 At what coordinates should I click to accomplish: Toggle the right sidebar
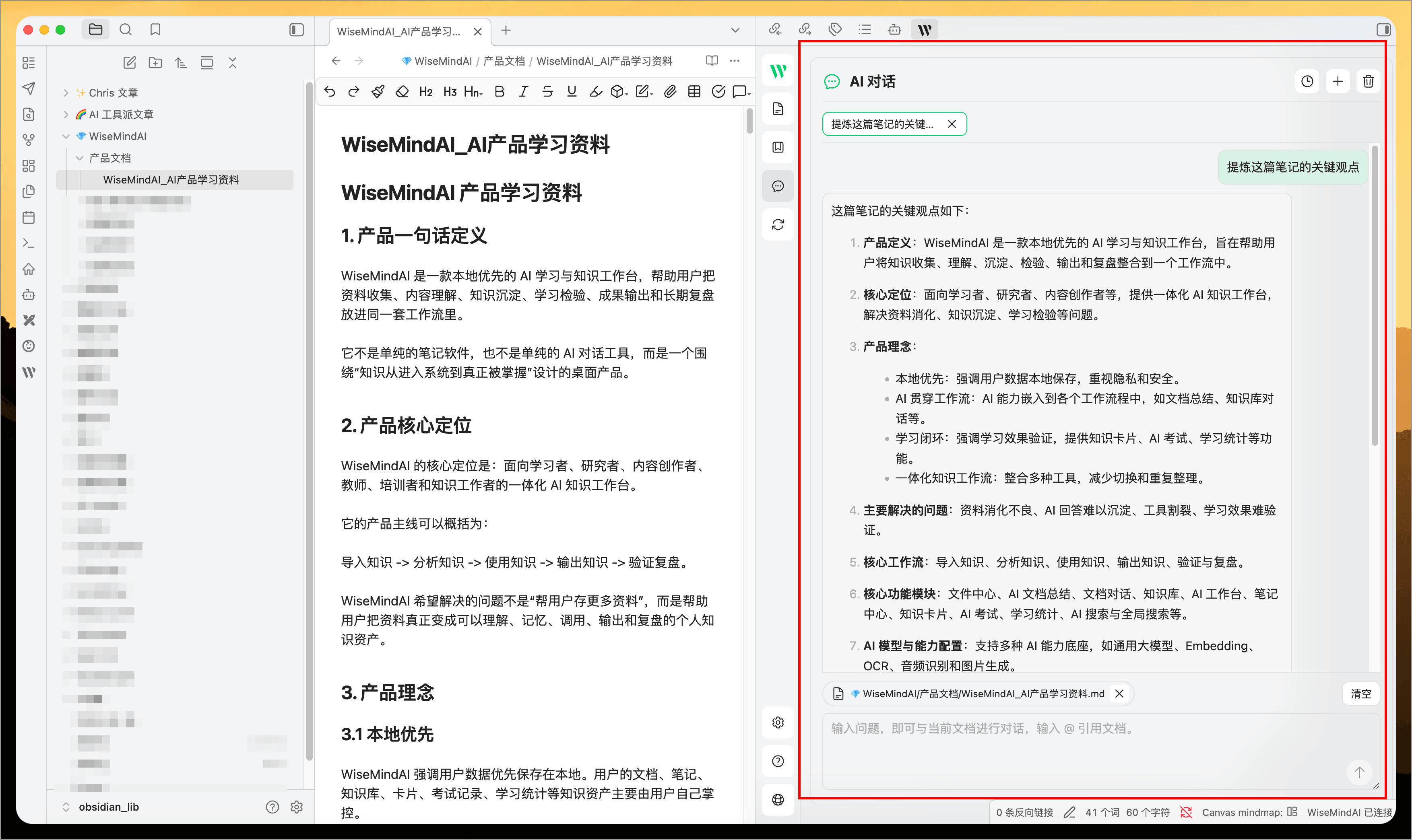(1383, 29)
